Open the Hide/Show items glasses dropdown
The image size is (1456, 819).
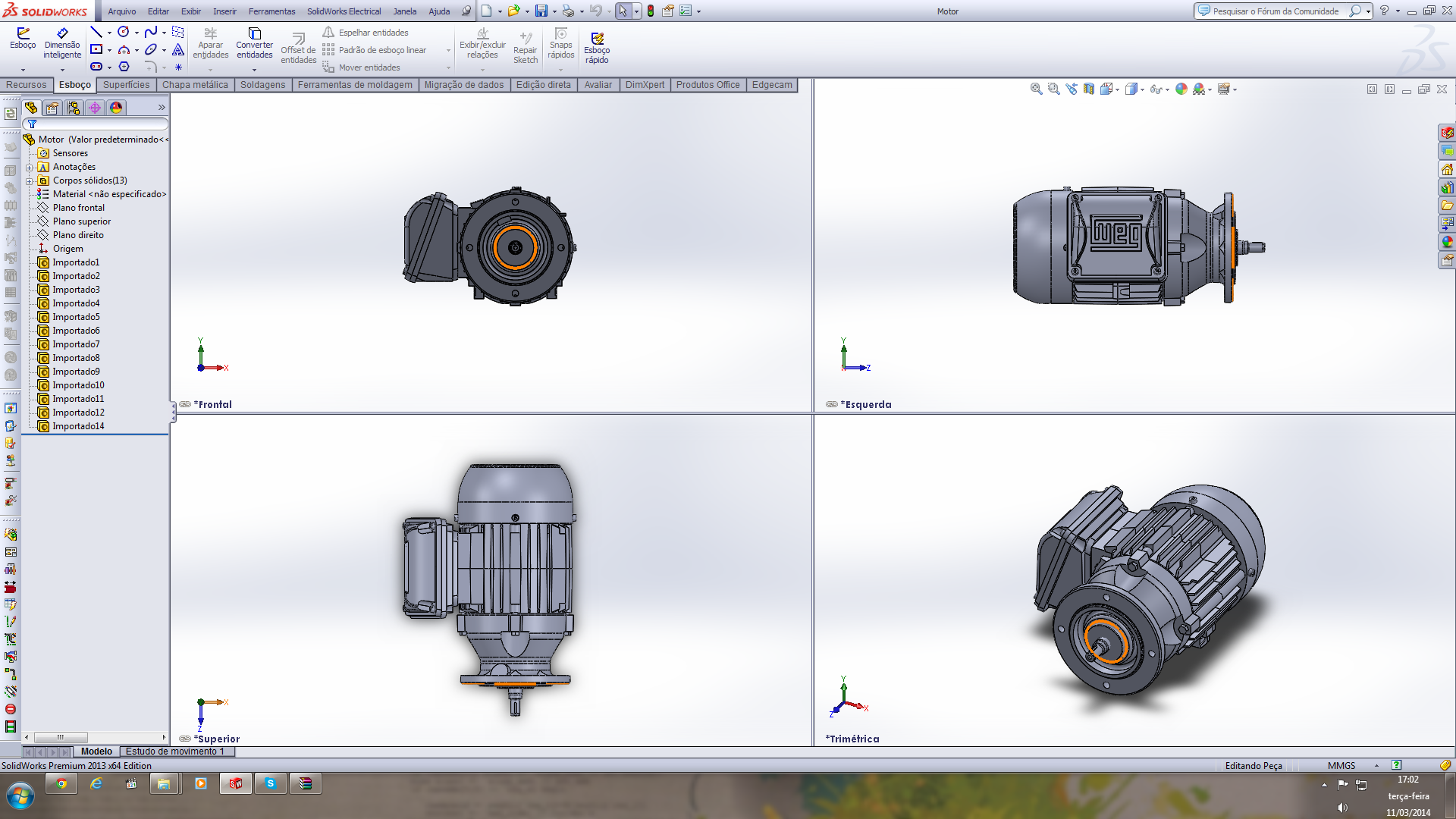[1166, 89]
